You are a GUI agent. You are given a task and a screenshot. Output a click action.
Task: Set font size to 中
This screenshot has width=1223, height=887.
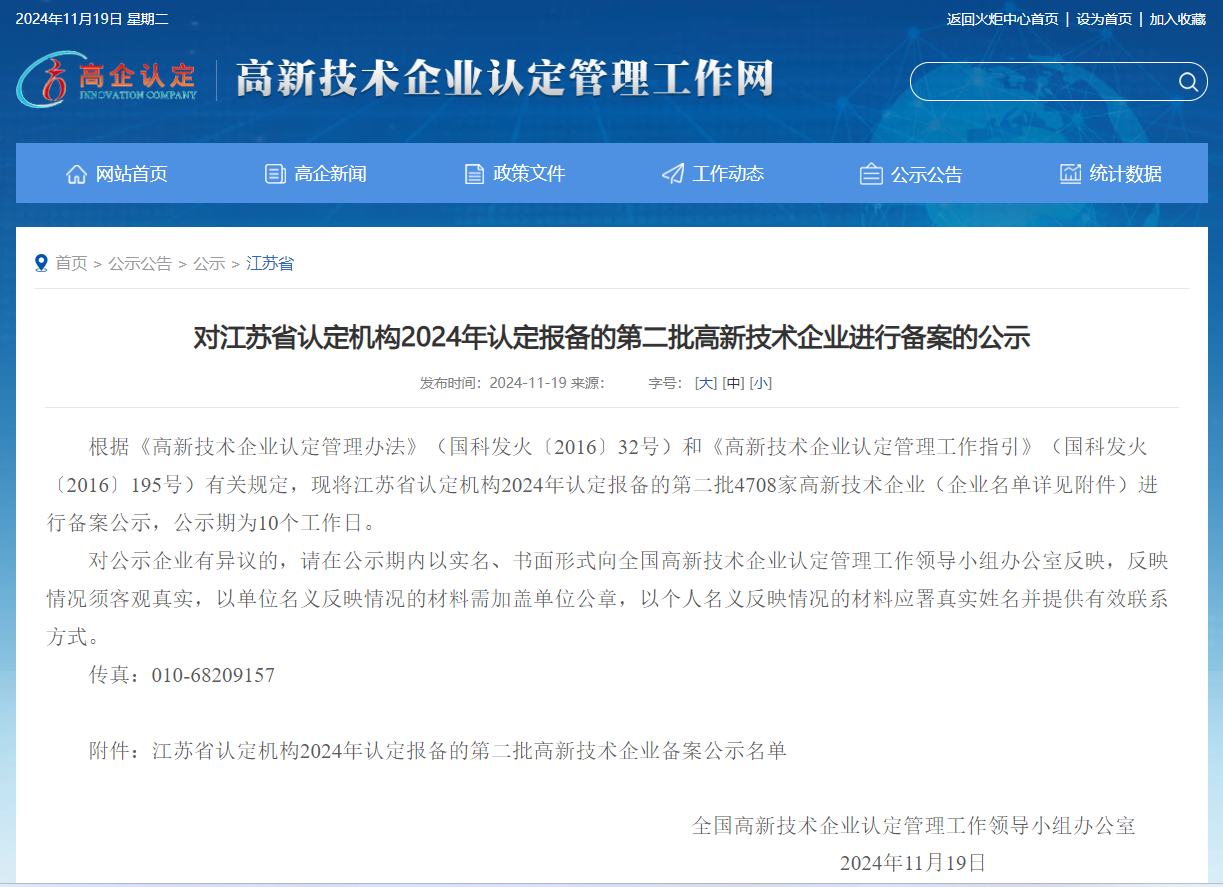point(734,383)
